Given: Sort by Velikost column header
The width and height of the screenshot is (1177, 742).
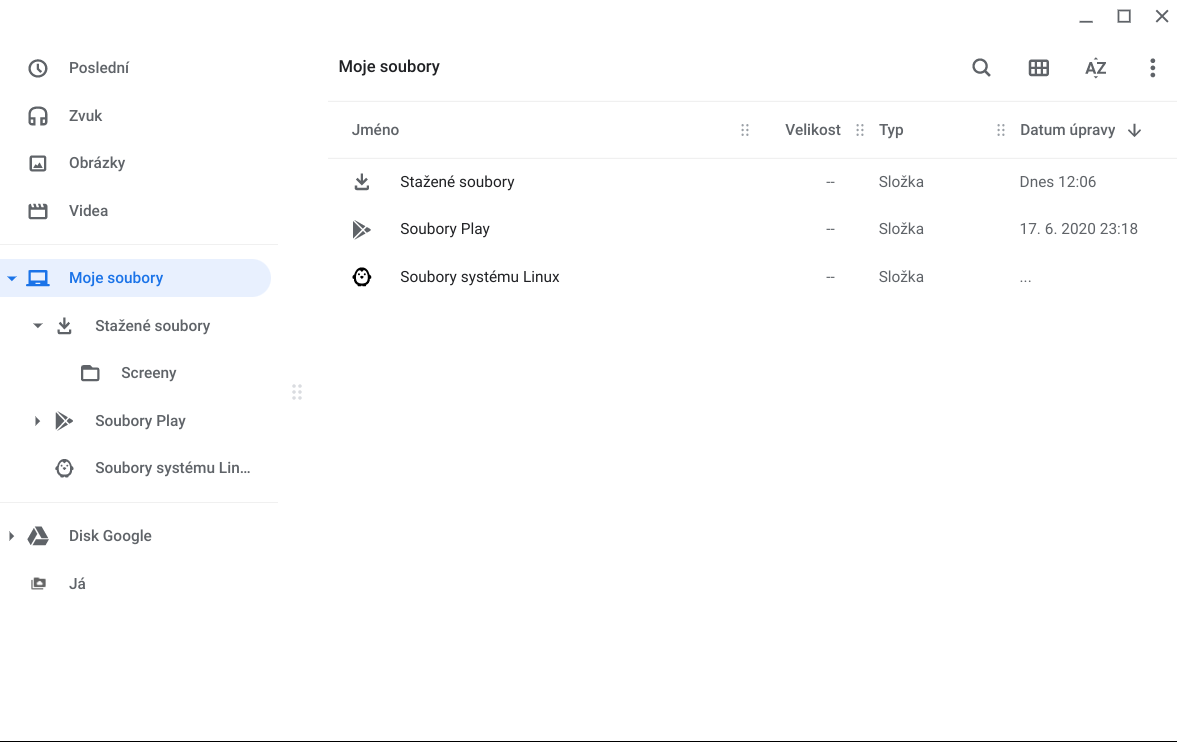Looking at the screenshot, I should pos(812,130).
